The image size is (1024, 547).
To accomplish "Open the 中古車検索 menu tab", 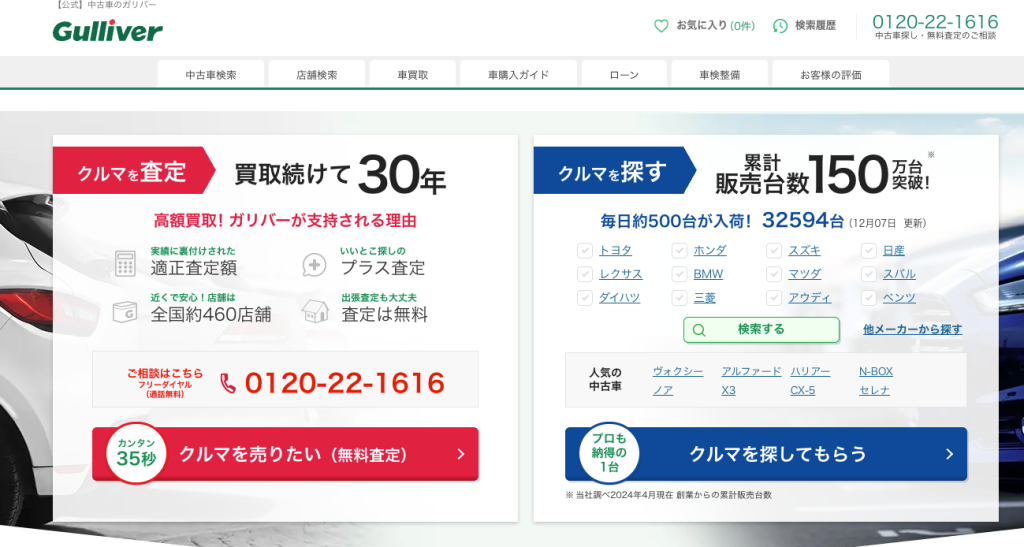I will click(211, 74).
